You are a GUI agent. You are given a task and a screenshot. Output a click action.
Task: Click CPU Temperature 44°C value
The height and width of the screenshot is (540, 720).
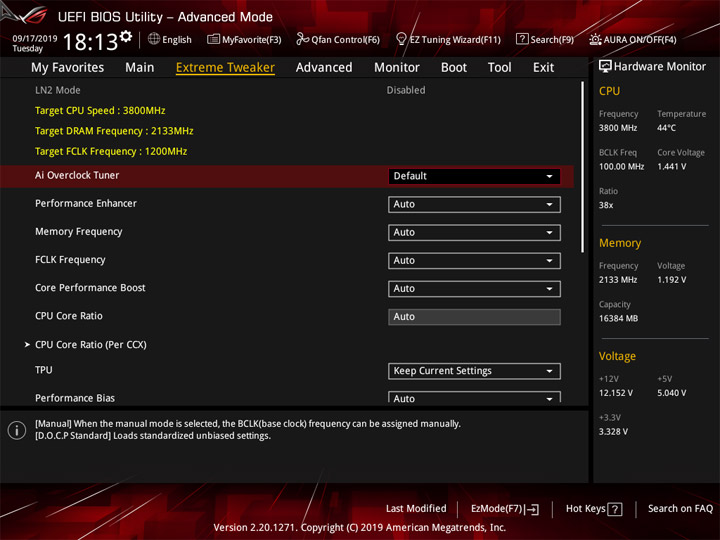click(666, 128)
